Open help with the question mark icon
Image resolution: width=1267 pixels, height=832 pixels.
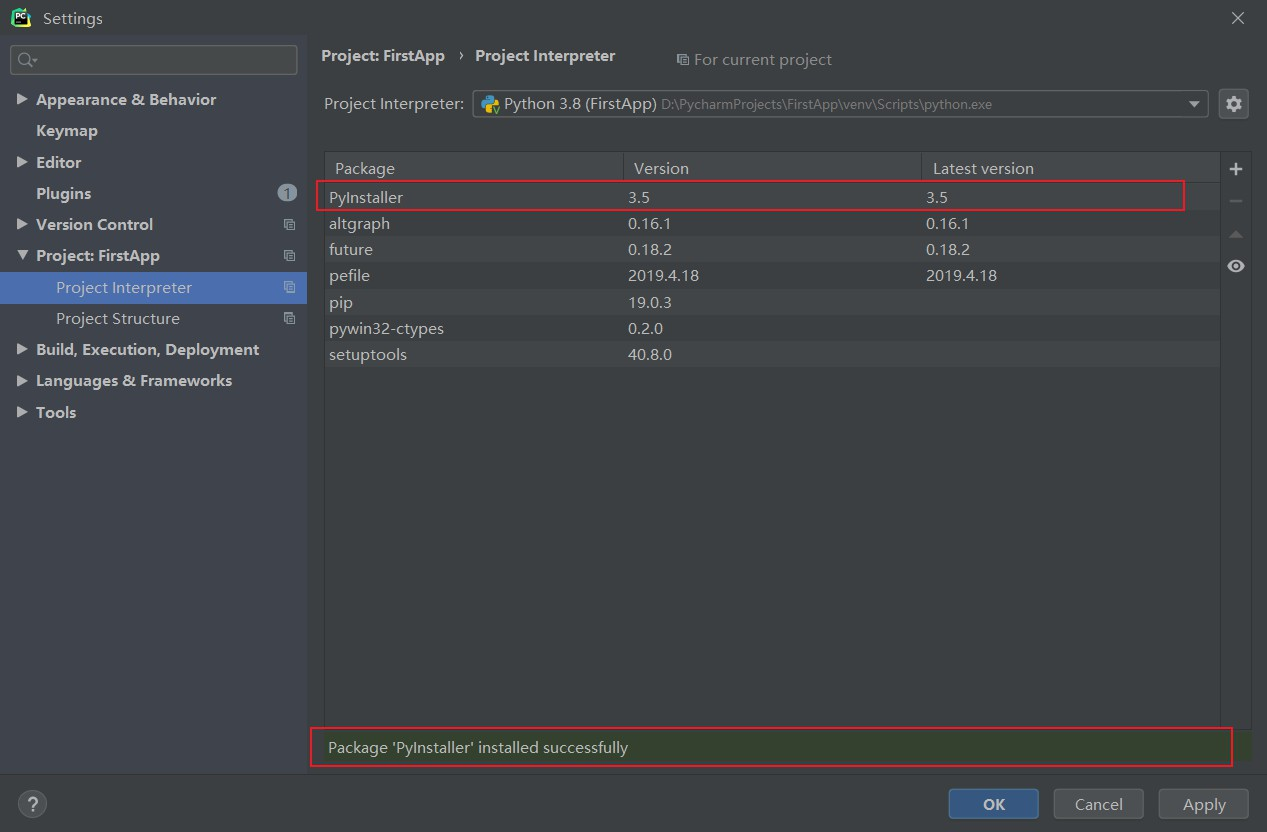click(32, 803)
